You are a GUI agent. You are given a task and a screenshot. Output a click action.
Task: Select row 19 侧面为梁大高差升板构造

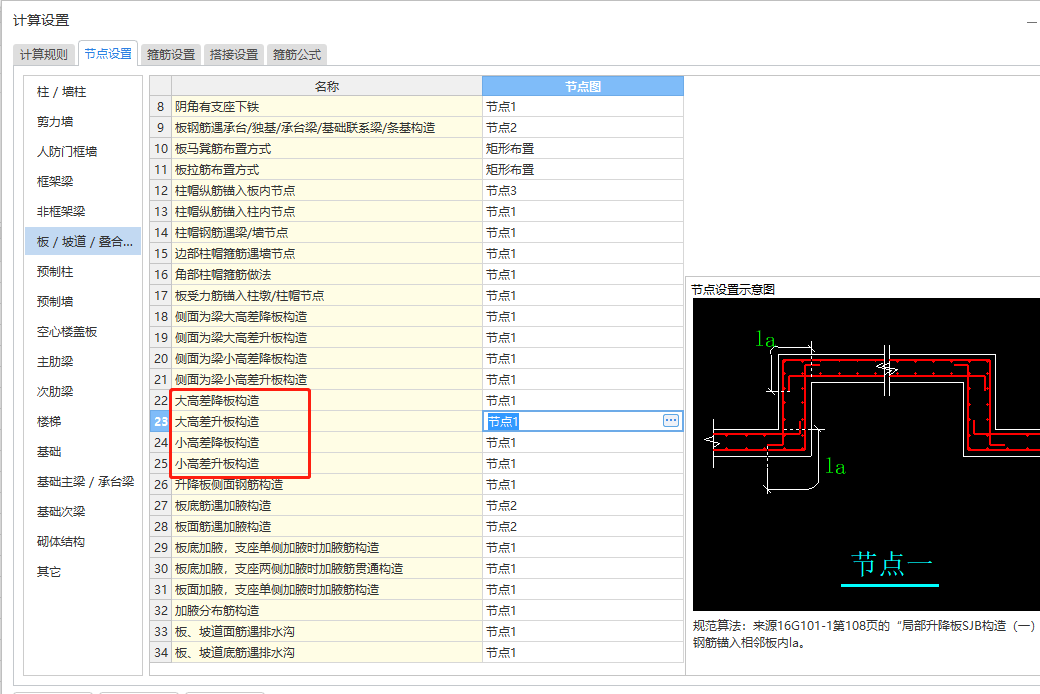click(326, 338)
